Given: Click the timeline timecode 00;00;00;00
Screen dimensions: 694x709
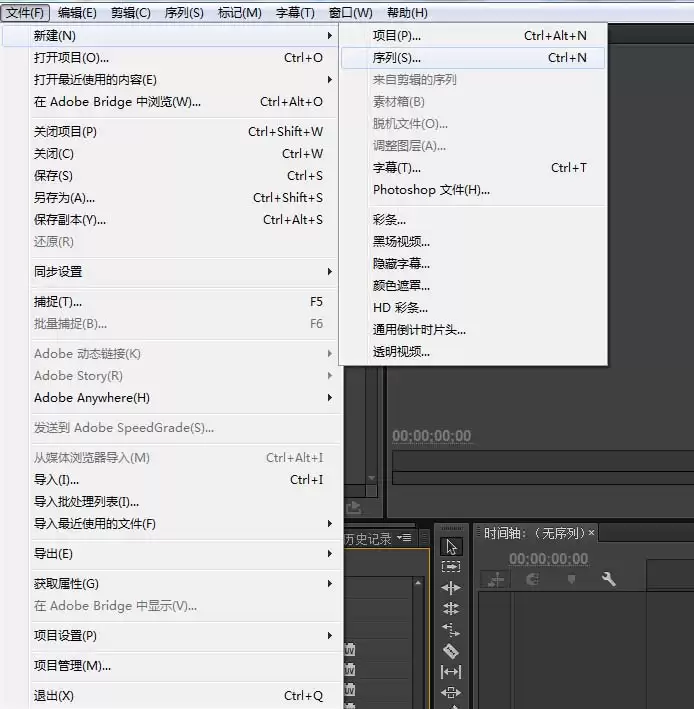Looking at the screenshot, I should [x=548, y=560].
